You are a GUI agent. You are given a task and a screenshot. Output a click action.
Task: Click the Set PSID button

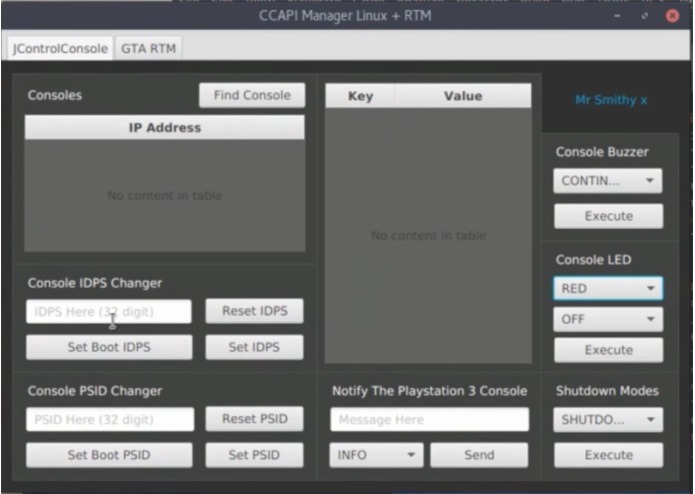254,455
